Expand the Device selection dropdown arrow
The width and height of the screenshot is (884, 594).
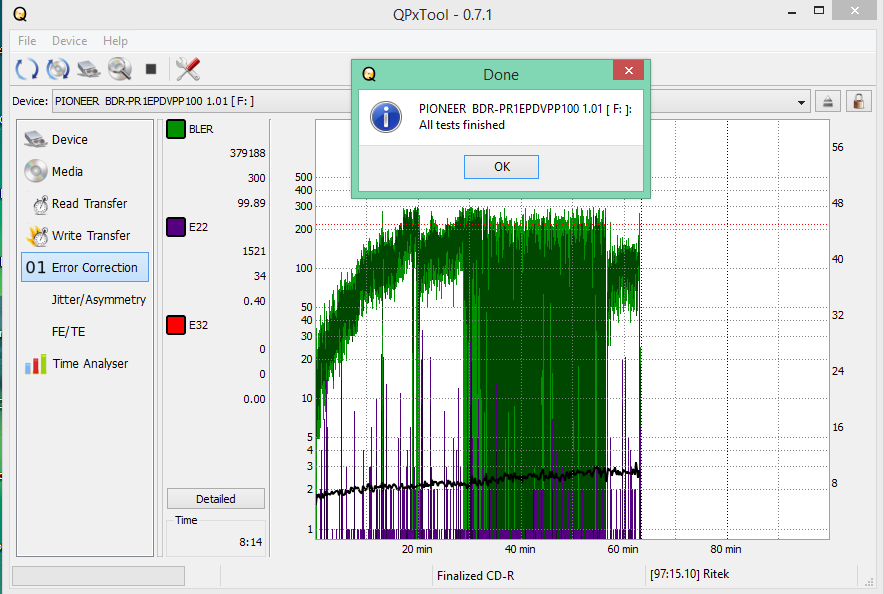point(801,102)
